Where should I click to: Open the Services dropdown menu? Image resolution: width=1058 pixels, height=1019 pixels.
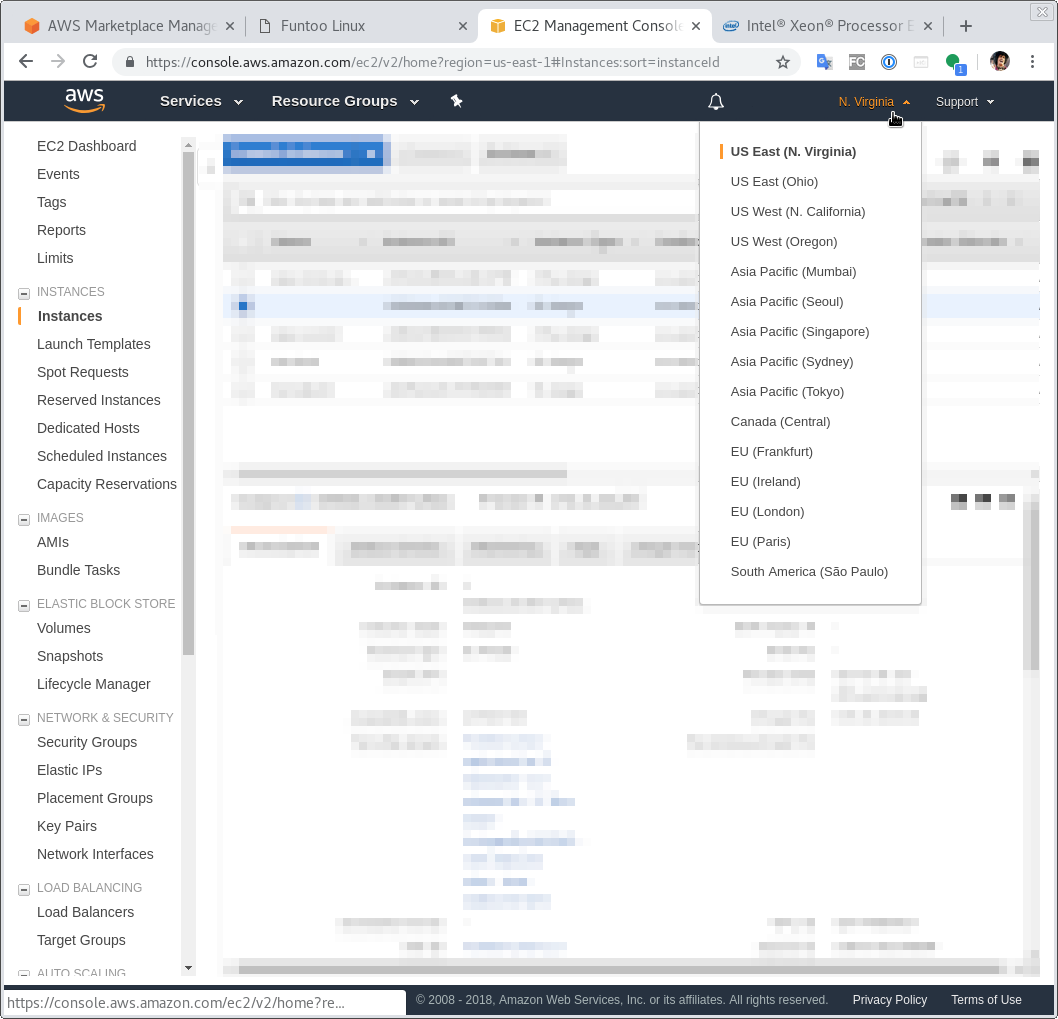tap(201, 101)
